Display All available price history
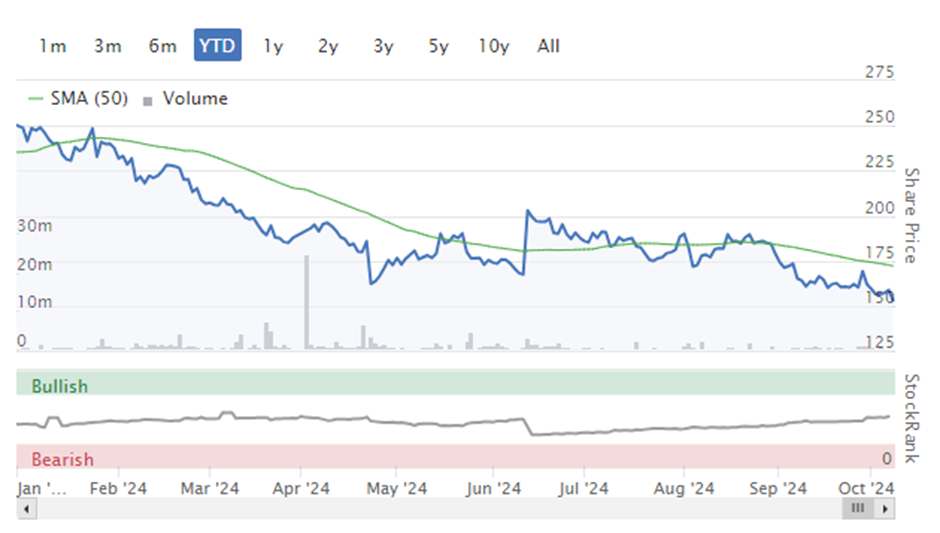Viewport: 940px width, 533px height. click(x=549, y=46)
